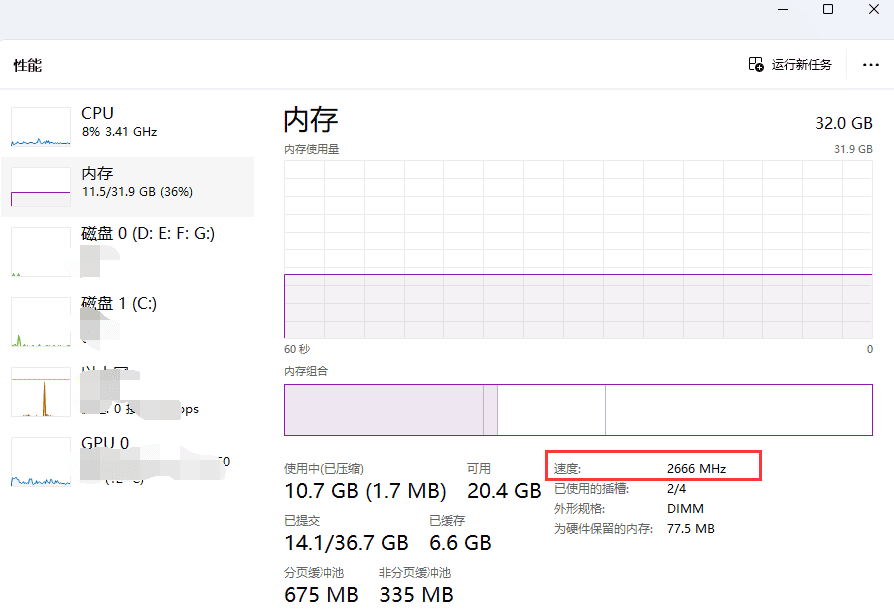Minimize the Task Manager window
This screenshot has width=894, height=611.
click(x=782, y=9)
